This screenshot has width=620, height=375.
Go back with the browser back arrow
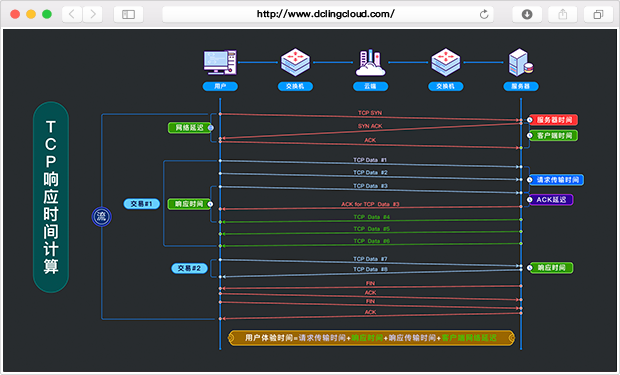point(72,15)
